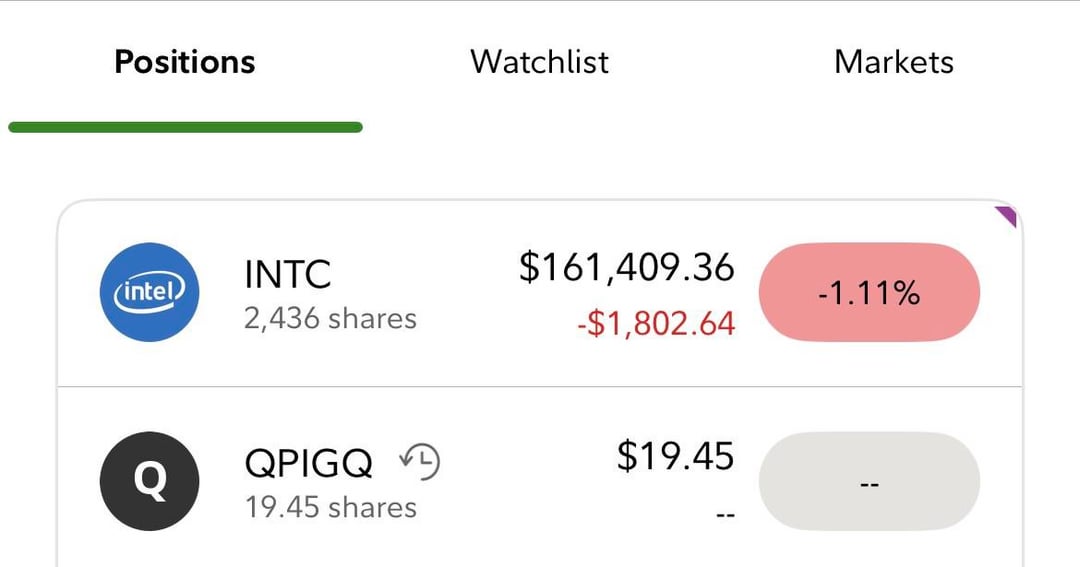This screenshot has height=567, width=1080.
Task: Click the clock history icon beside QPIGQ
Action: point(420,461)
